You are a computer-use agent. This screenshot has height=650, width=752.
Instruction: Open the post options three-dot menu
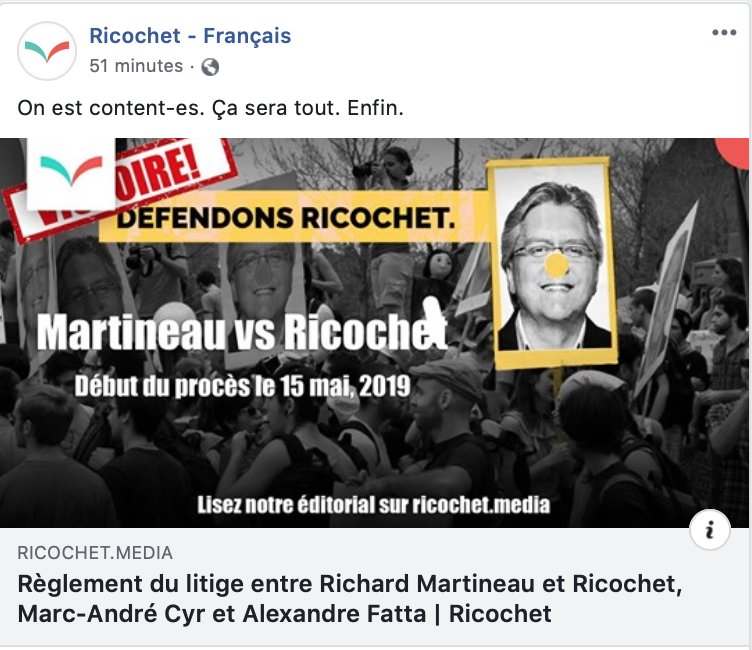click(724, 33)
